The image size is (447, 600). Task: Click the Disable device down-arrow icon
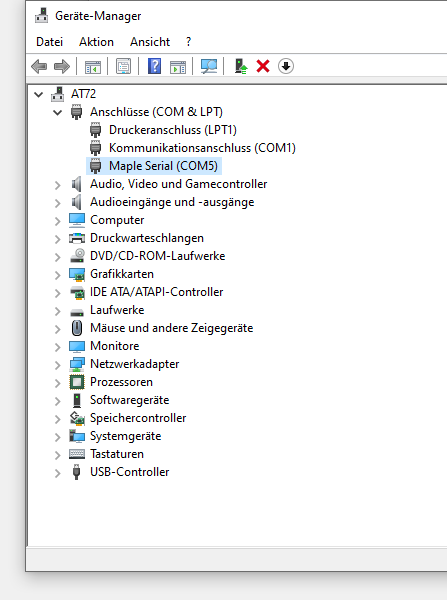(286, 67)
